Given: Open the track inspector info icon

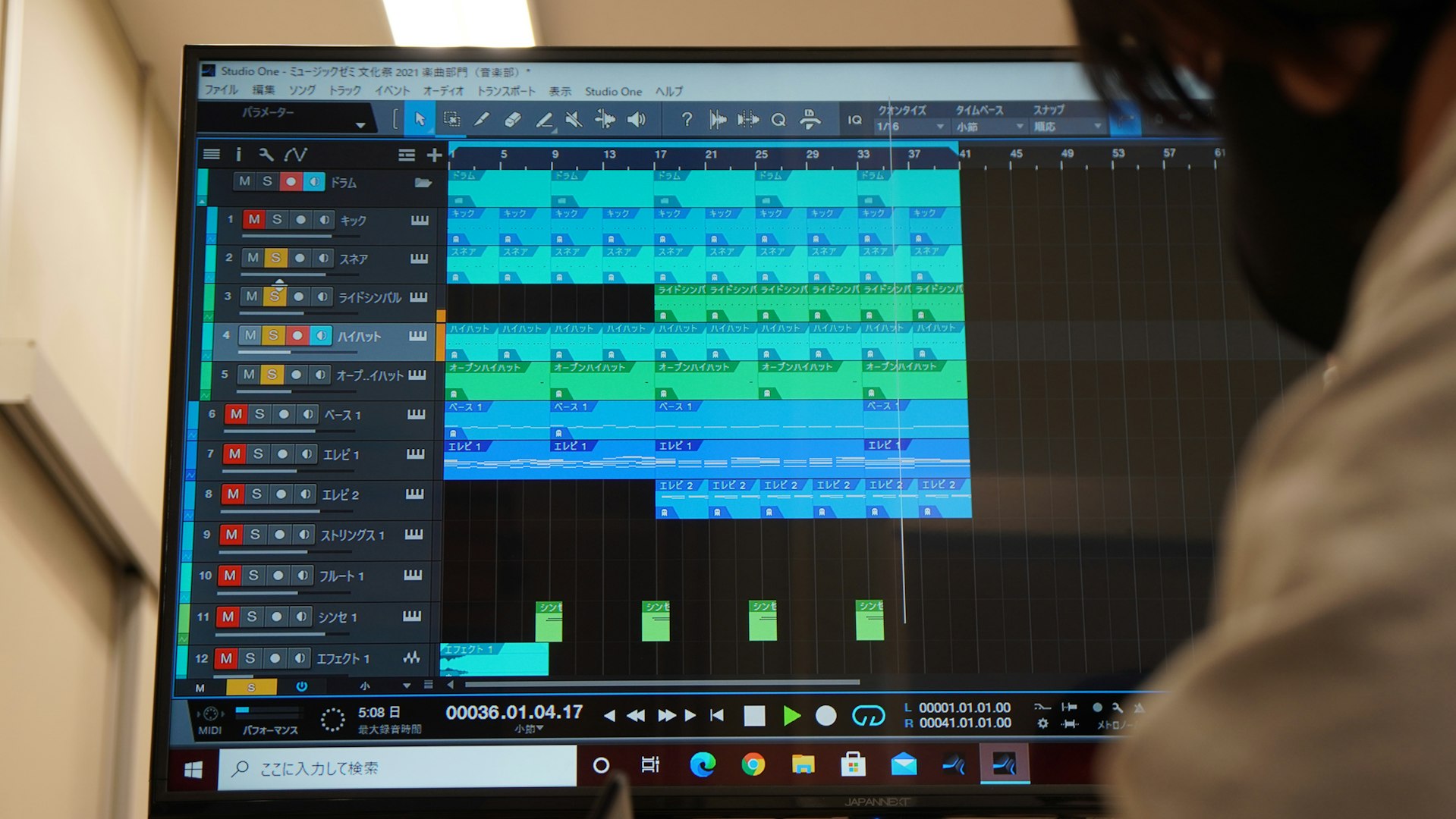Looking at the screenshot, I should pyautogui.click(x=238, y=155).
